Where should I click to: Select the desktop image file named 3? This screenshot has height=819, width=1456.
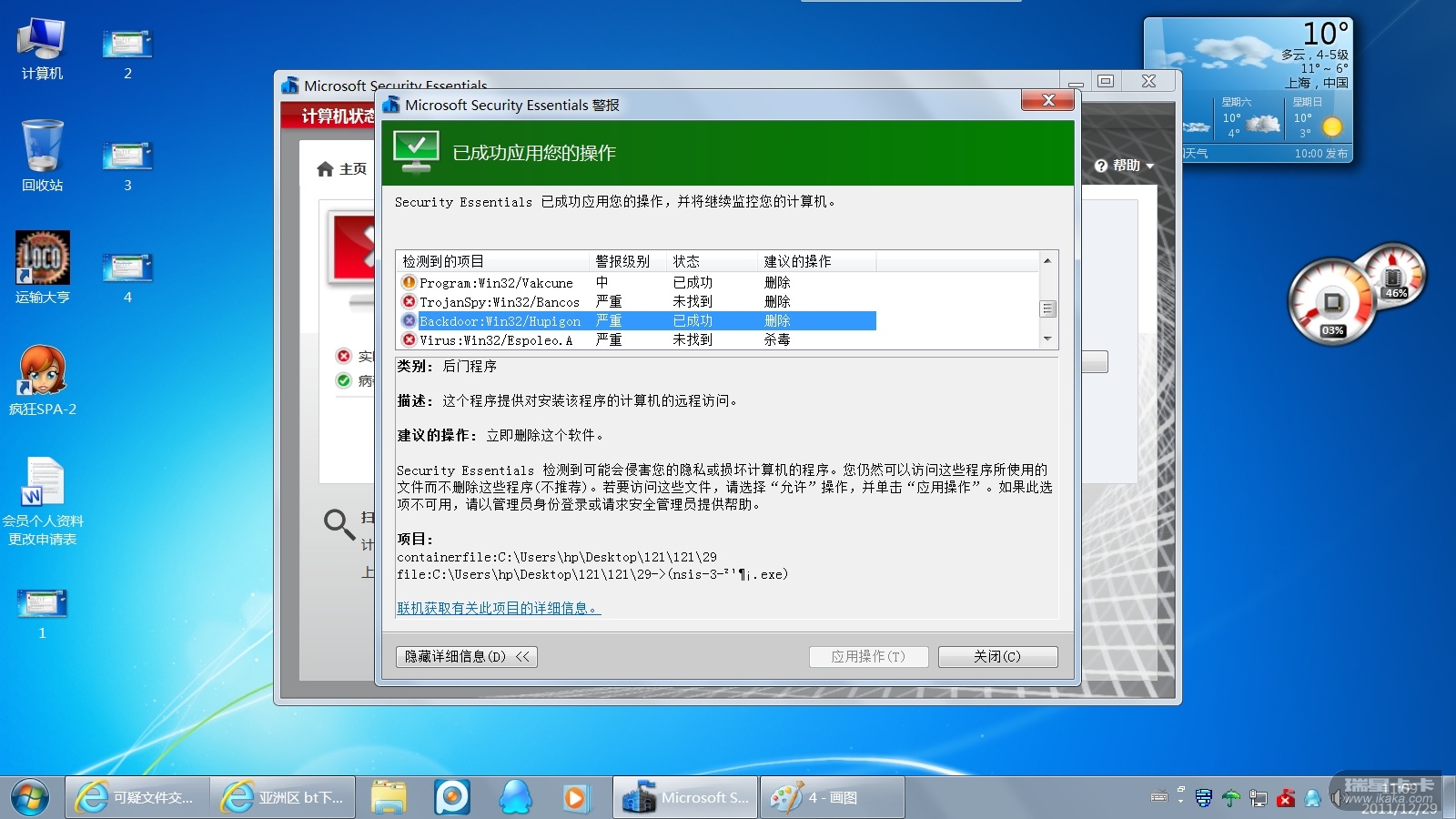[x=127, y=167]
